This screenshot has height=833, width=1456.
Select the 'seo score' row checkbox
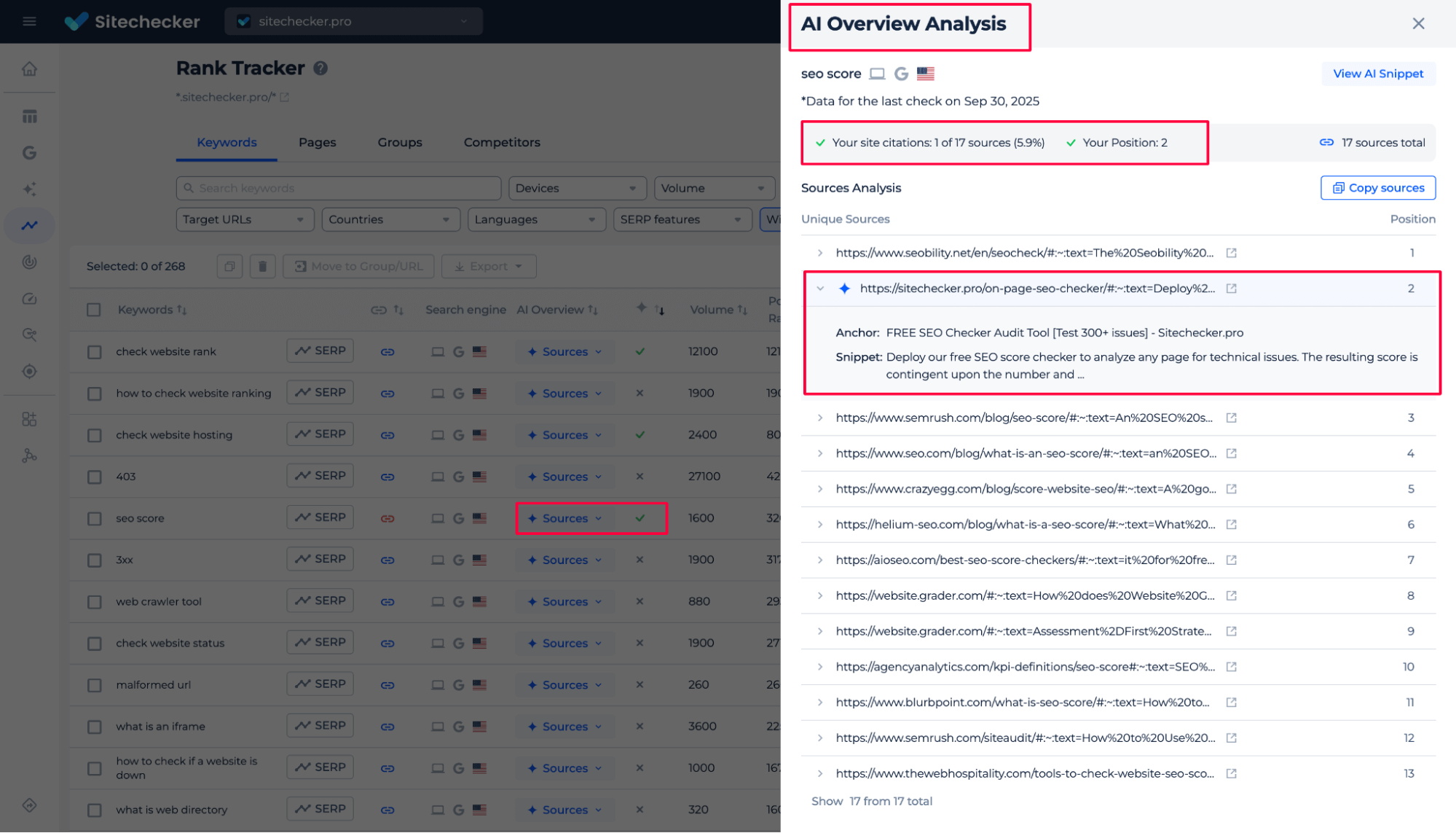click(95, 519)
